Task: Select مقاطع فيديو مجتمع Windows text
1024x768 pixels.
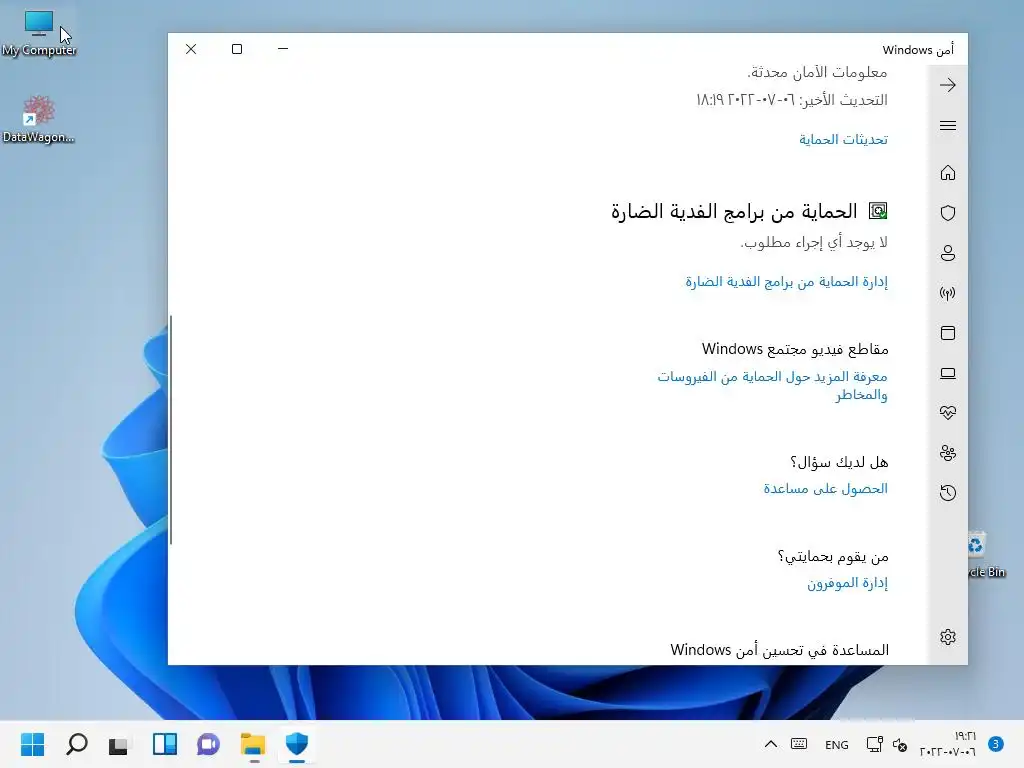Action: 795,349
